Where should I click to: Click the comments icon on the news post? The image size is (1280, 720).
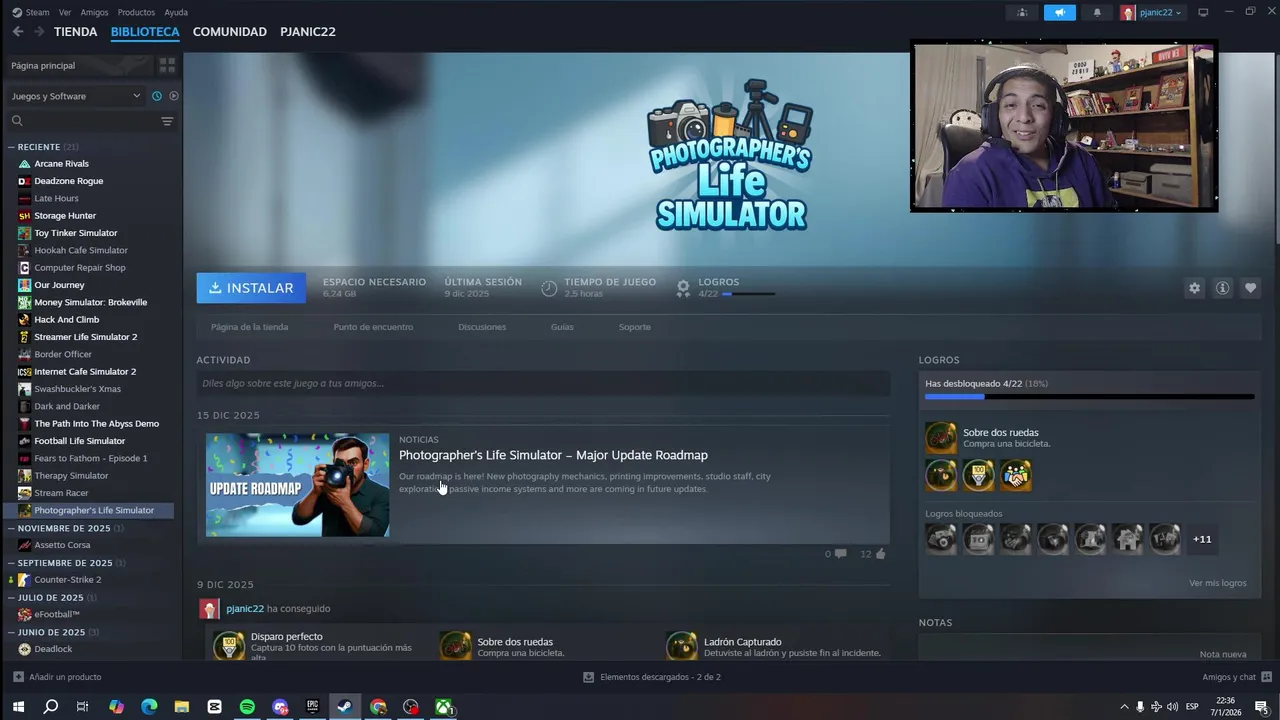[840, 554]
